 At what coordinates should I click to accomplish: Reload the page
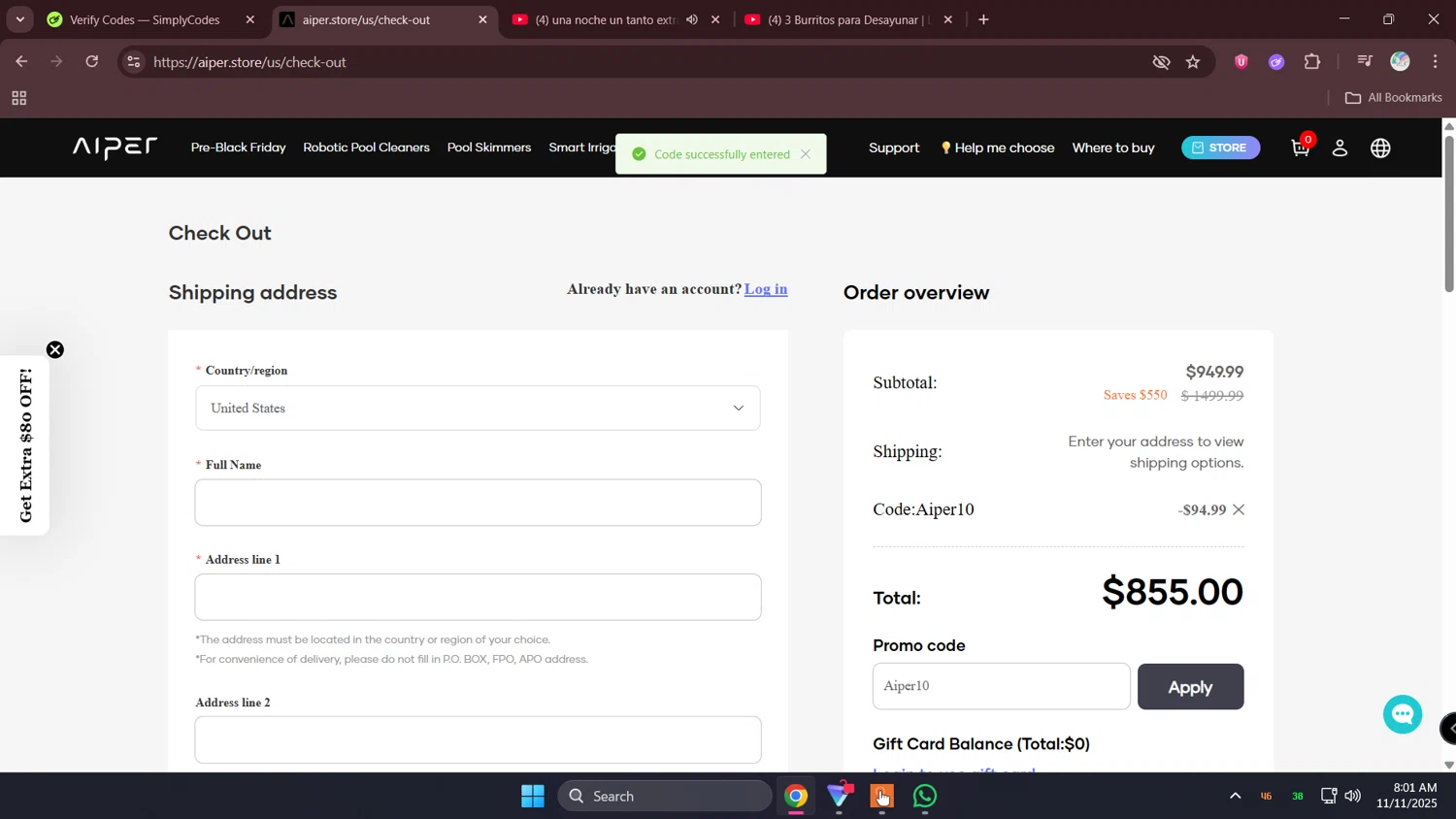coord(92,62)
